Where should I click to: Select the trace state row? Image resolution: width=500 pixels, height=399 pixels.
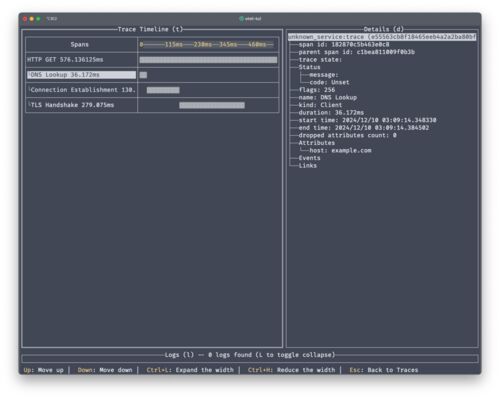coord(320,60)
